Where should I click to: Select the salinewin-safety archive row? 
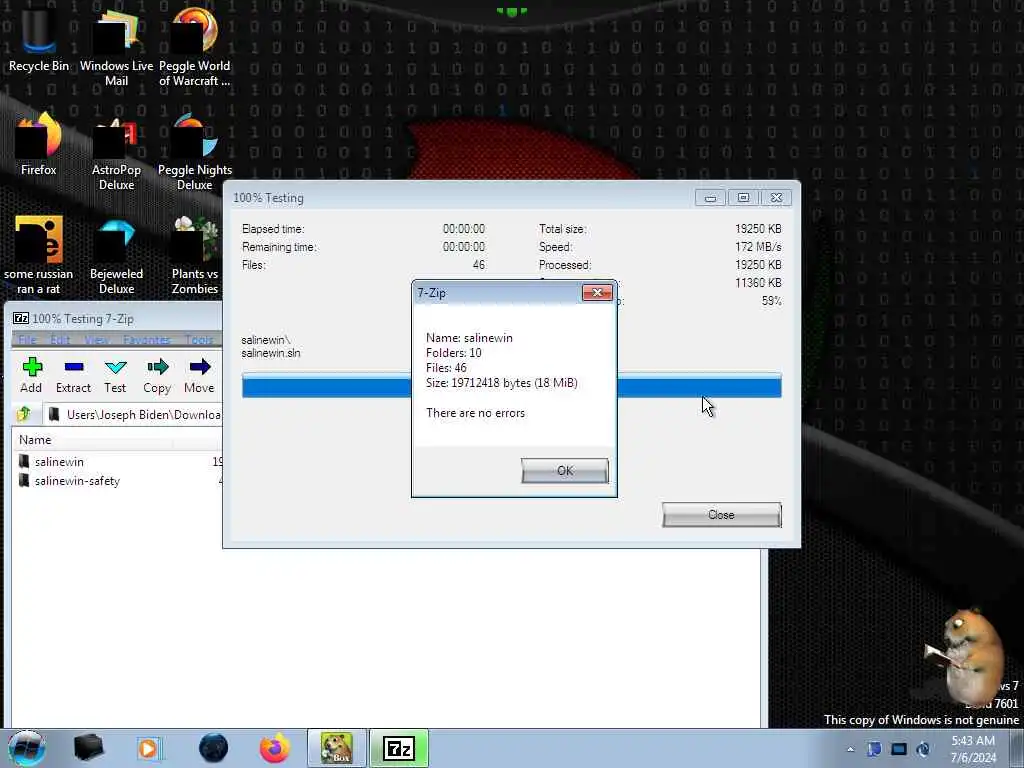pos(118,481)
